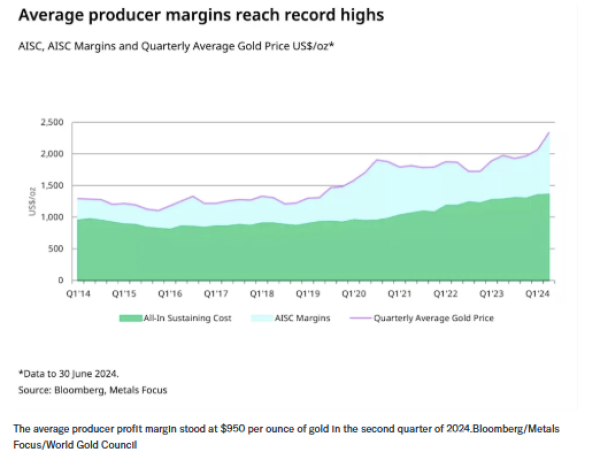This screenshot has width=600, height=452.
Task: Click the chart title about record high margins
Action: tap(200, 17)
